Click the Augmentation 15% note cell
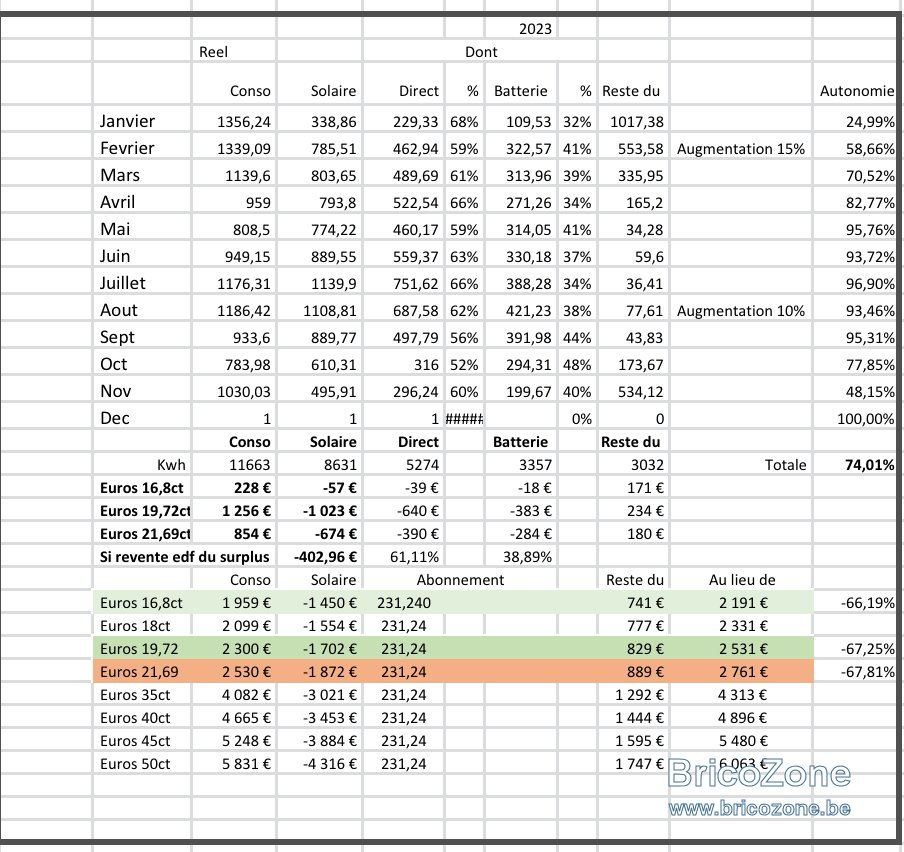904x852 pixels. click(x=741, y=148)
